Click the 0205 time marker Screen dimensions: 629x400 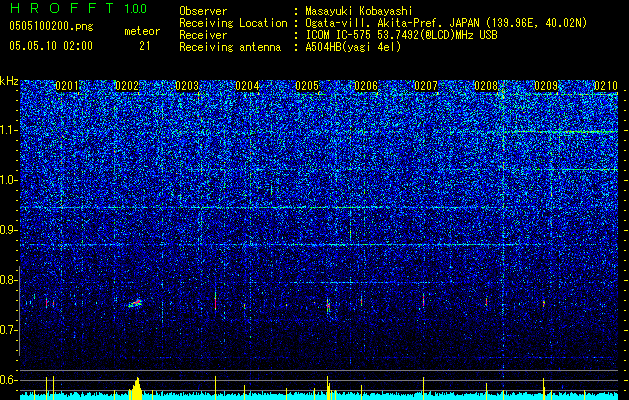(307, 86)
